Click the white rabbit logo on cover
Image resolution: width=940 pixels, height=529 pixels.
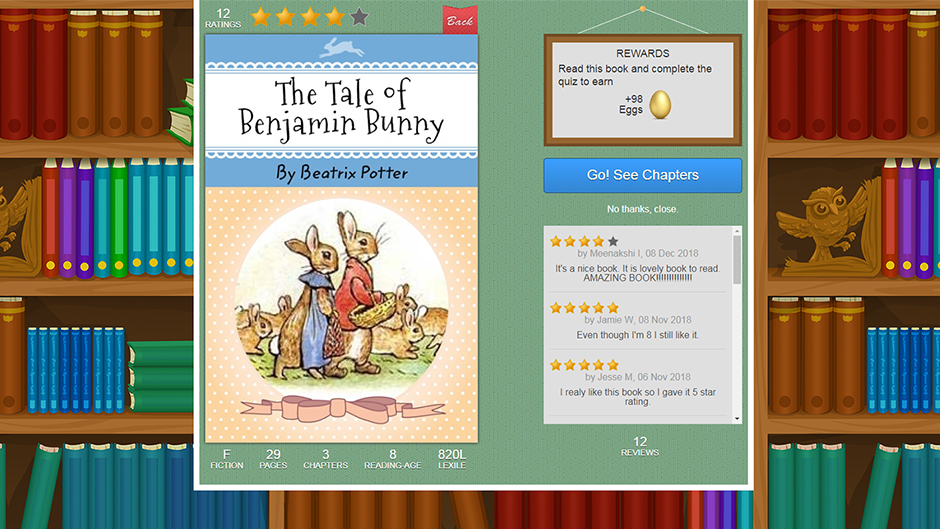coord(341,48)
